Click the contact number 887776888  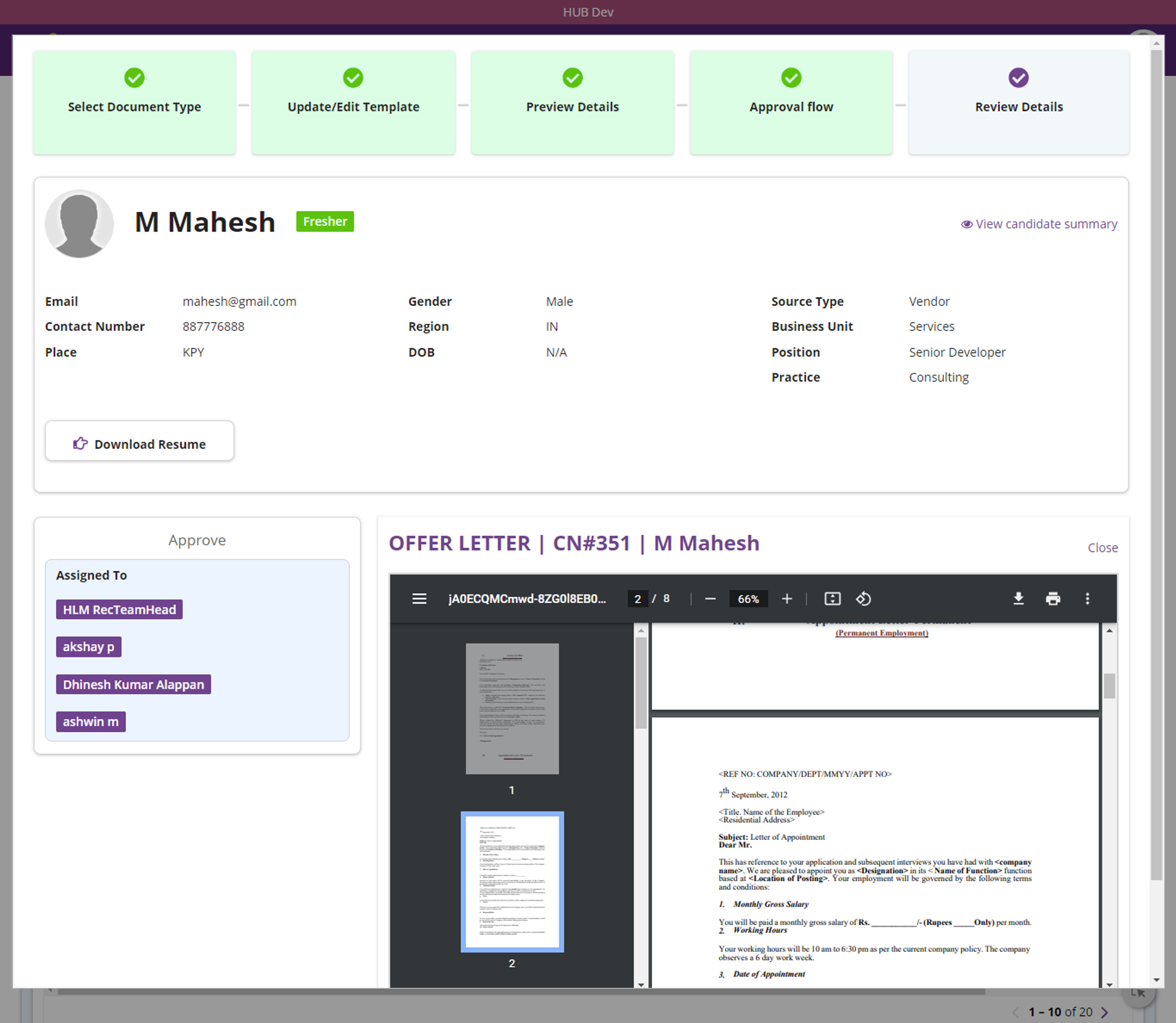click(213, 327)
